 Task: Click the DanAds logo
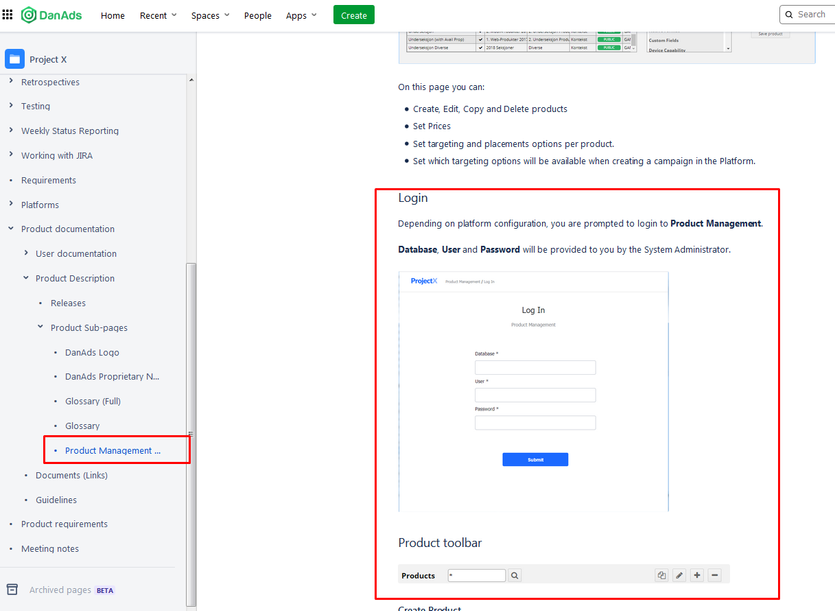point(52,15)
